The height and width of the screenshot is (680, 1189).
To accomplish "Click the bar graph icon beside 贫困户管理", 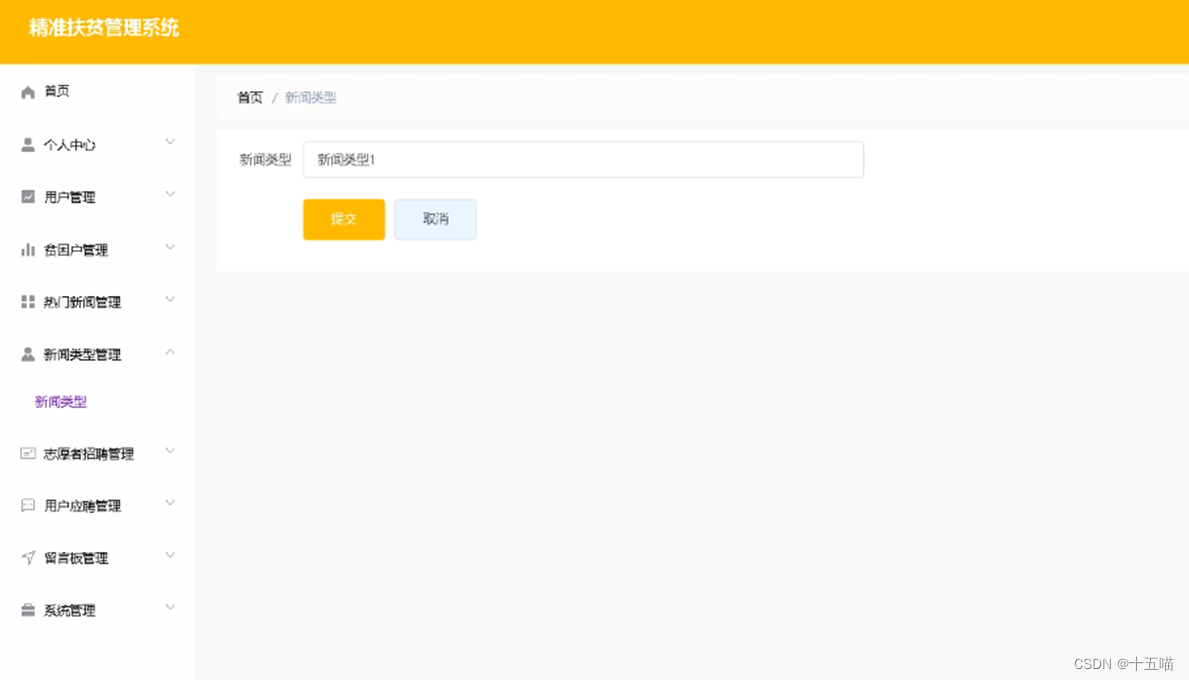I will pos(28,249).
